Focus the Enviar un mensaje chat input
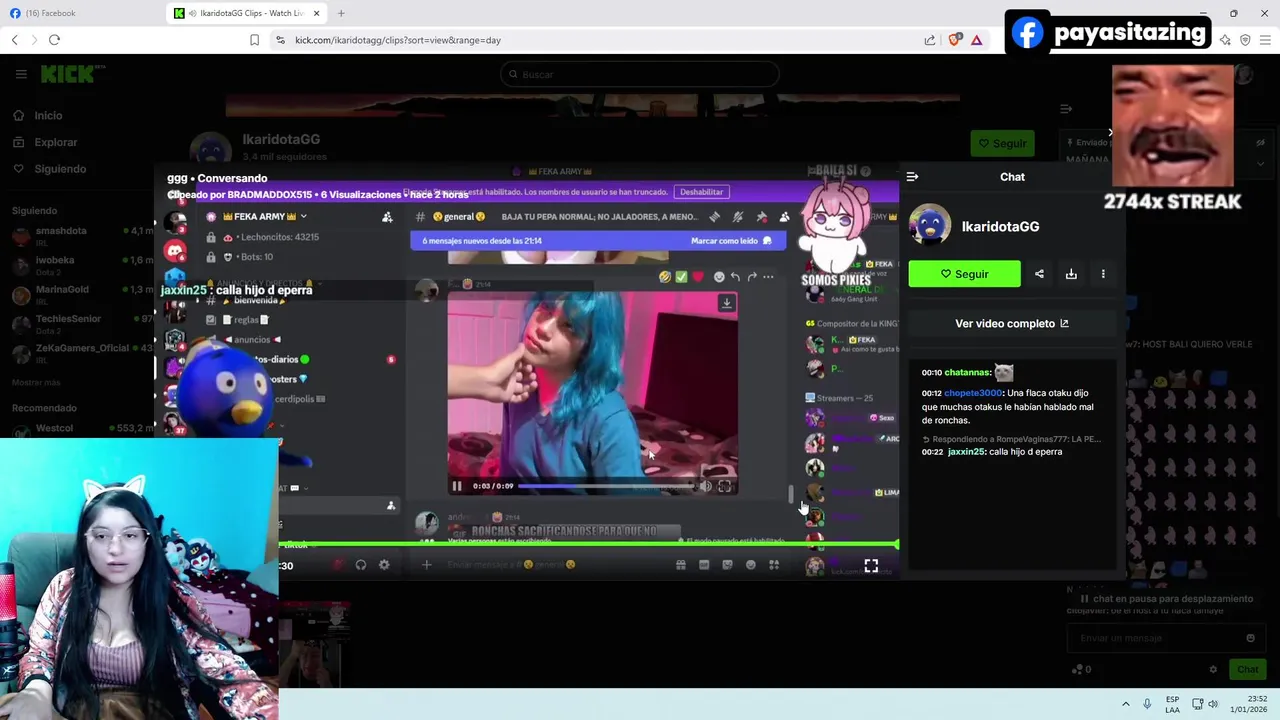Image resolution: width=1280 pixels, height=720 pixels. (x=1165, y=638)
